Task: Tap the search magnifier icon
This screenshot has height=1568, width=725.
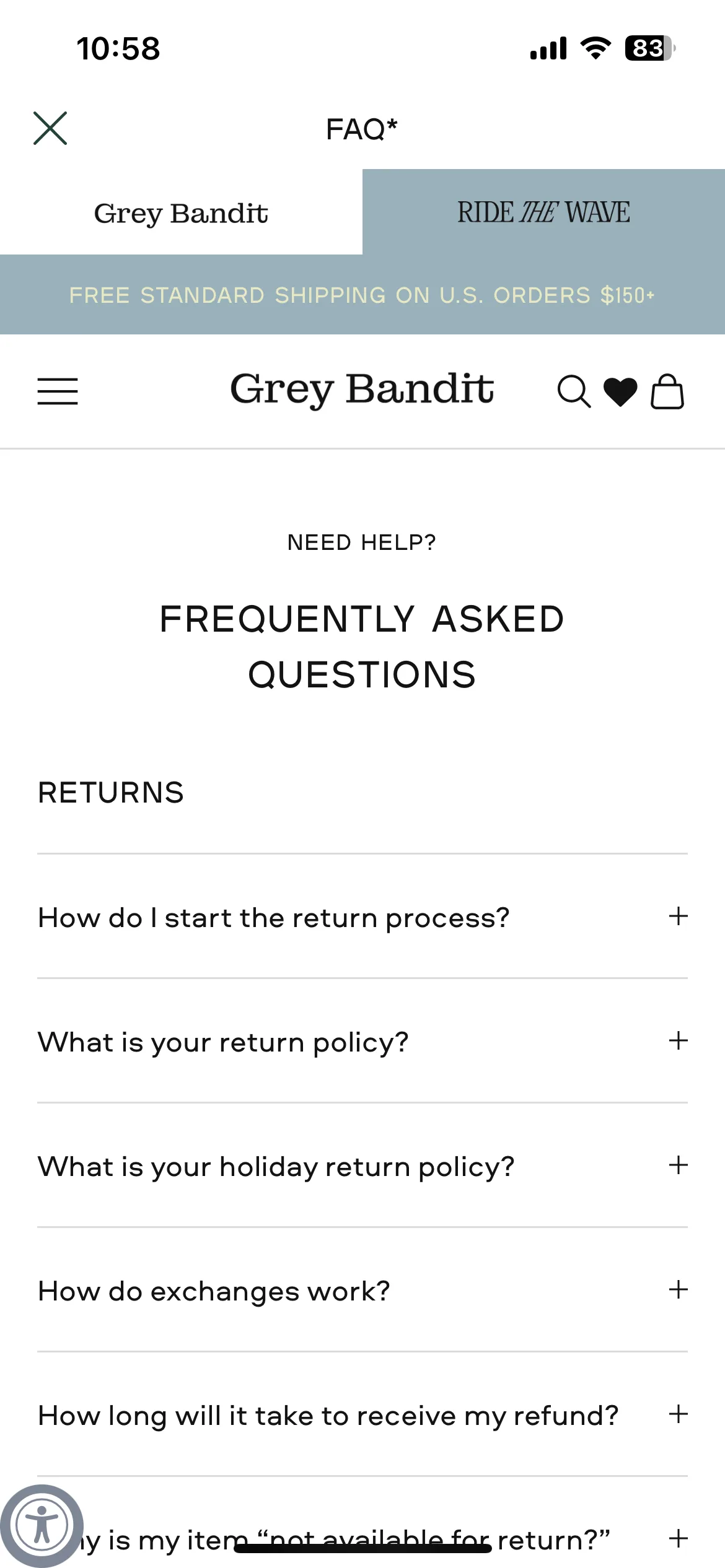Action: (574, 391)
